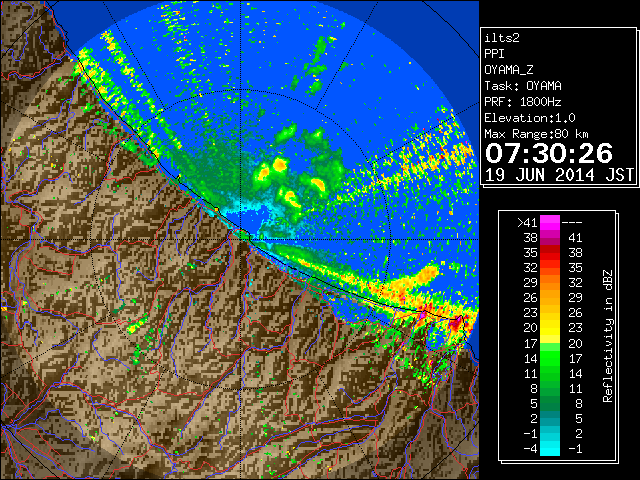Pick the yellow 20–23 dBZ legend swatch
Screen dimensions: 640x480
click(550, 328)
